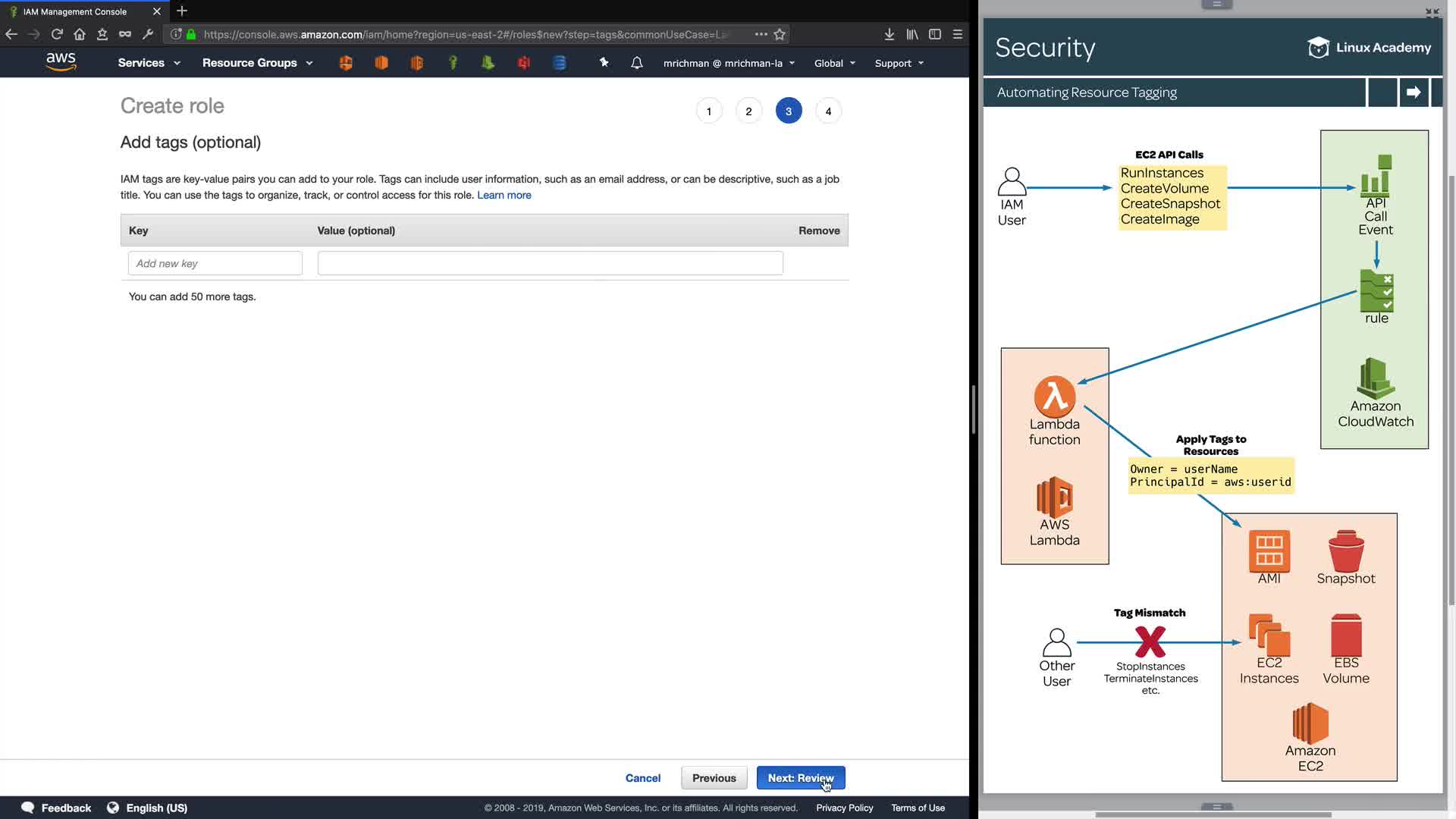Viewport: 1456px width, 819px height.
Task: Click the Add new key field
Action: pos(215,263)
